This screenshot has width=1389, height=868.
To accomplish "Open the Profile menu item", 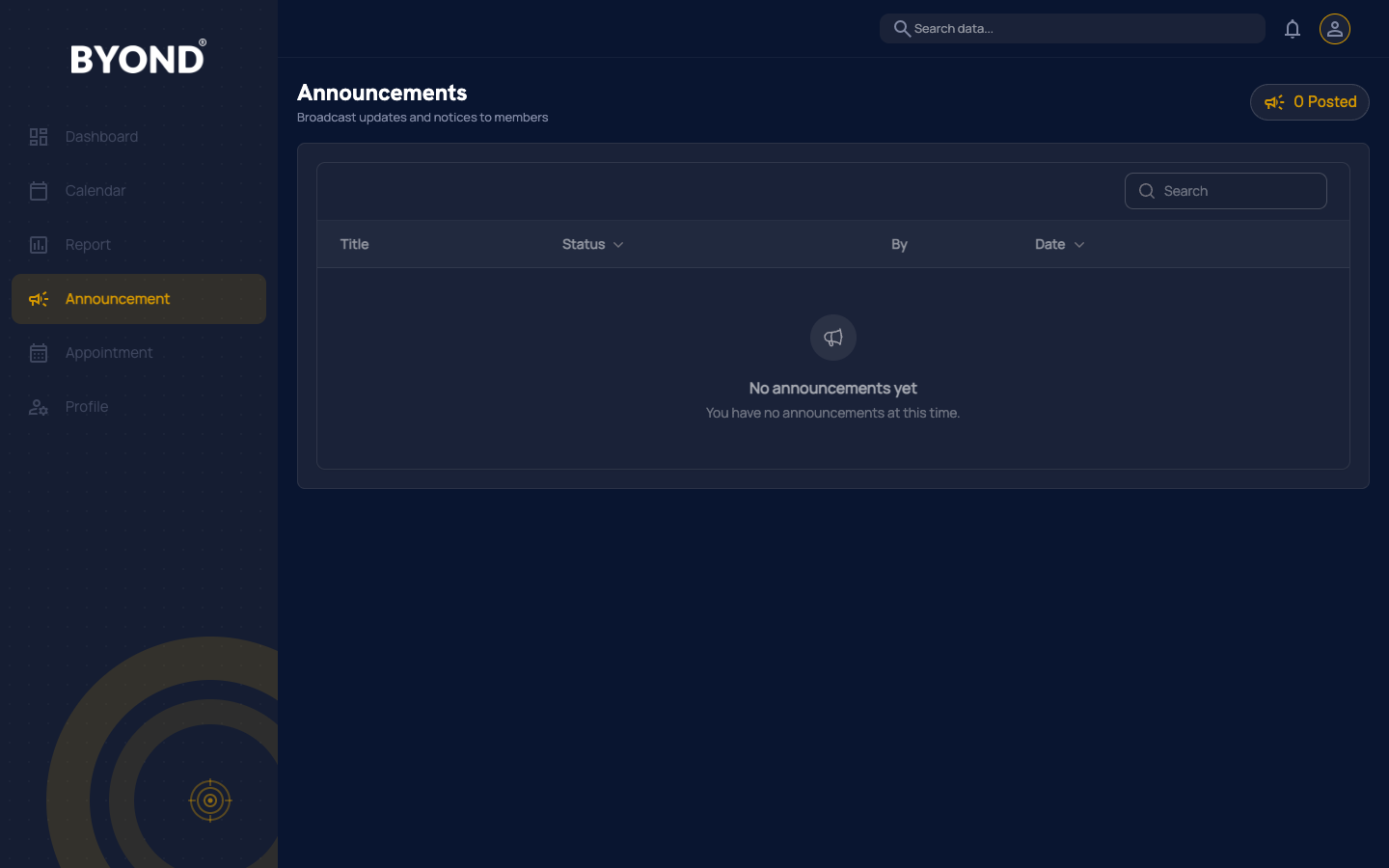I will point(139,407).
